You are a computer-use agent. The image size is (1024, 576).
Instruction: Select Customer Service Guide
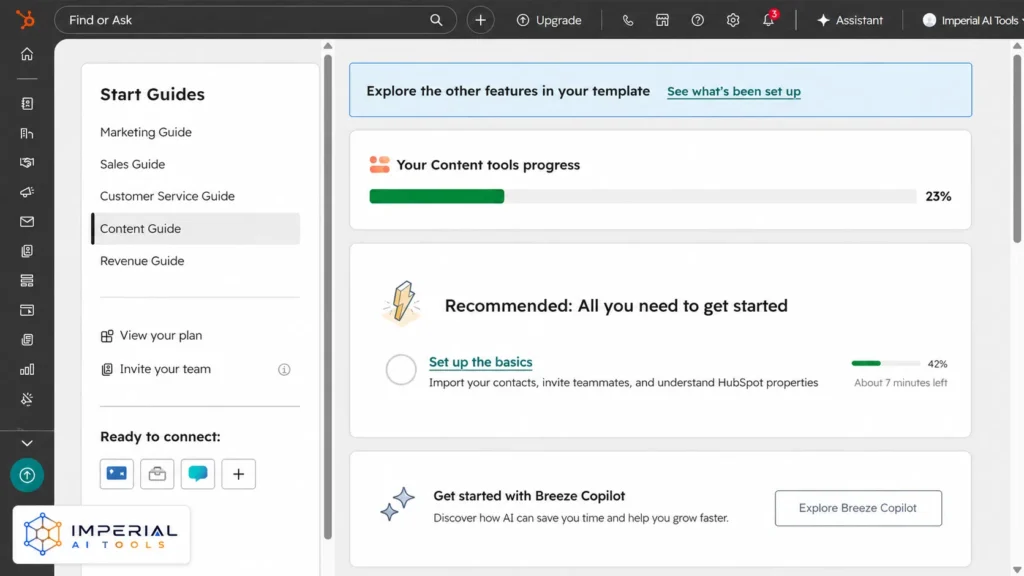point(167,196)
